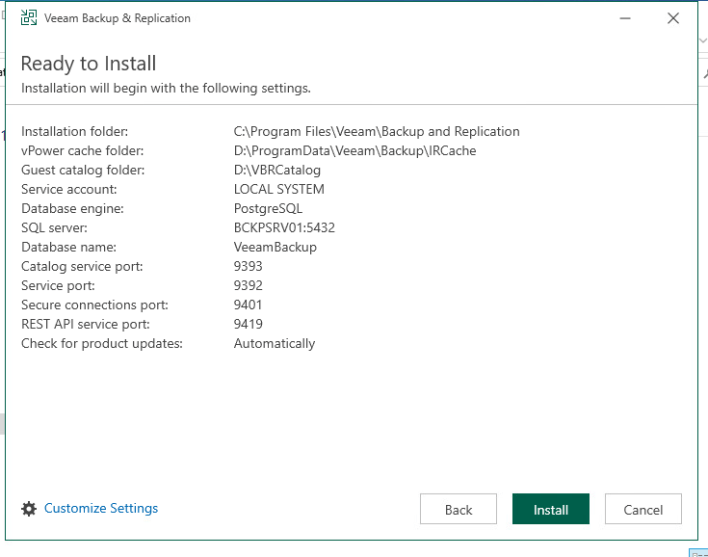Click the secure connections port value 9401
708x557 pixels.
click(248, 305)
